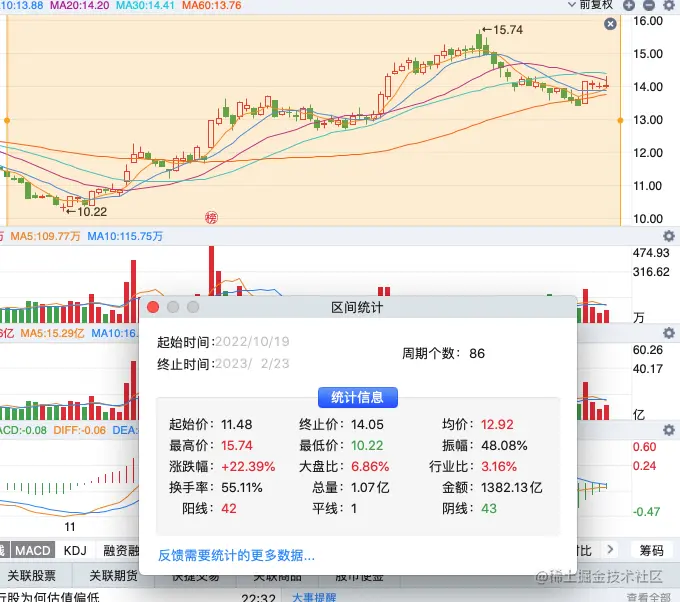The height and width of the screenshot is (602, 680).
Task: Select the 筹码 chip distribution tab
Action: point(651,550)
